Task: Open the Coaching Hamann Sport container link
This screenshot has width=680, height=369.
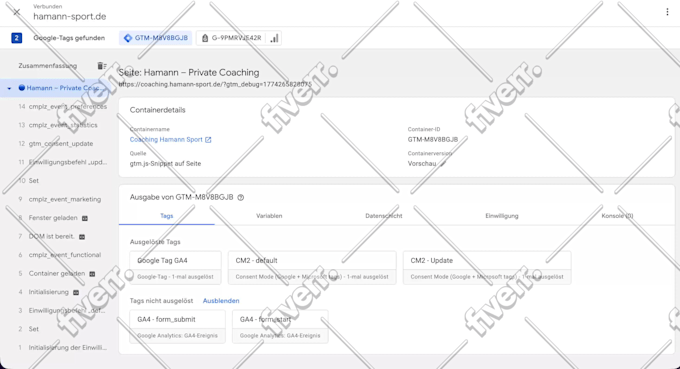Action: click(x=166, y=140)
